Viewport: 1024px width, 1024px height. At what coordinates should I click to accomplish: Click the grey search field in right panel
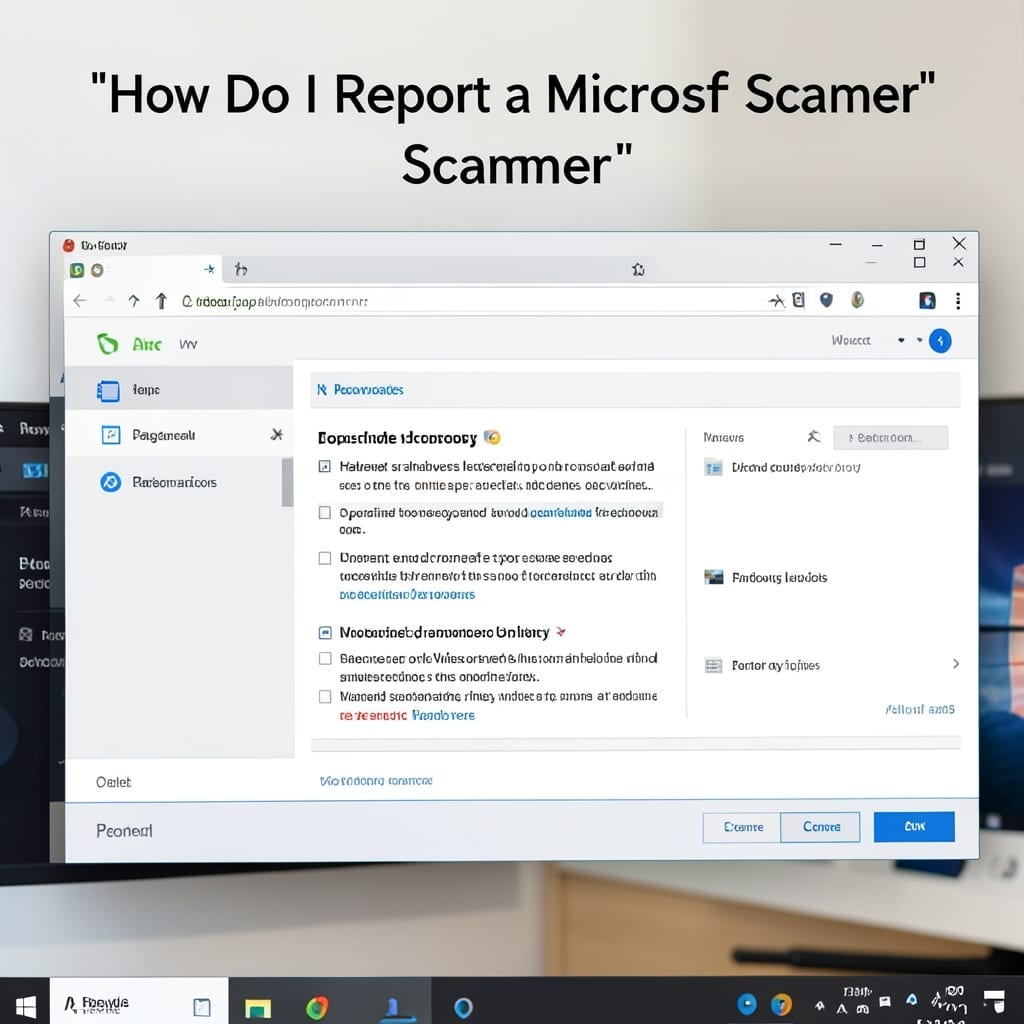(x=890, y=438)
